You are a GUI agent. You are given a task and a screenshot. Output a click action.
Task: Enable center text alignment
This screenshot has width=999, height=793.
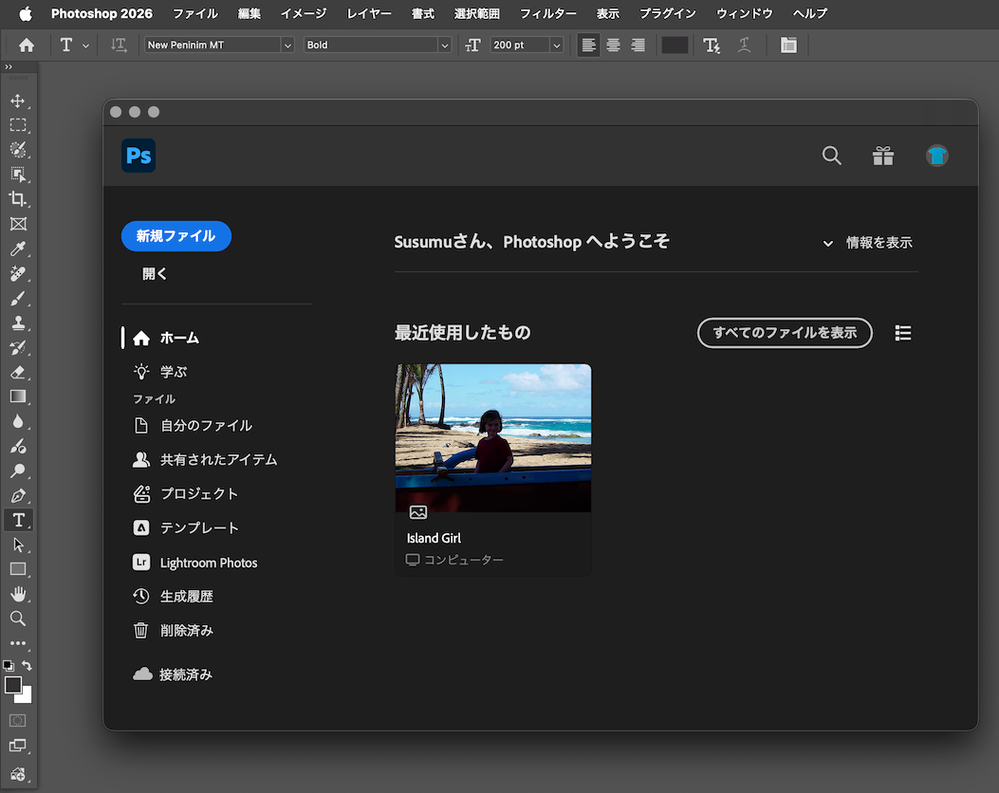pos(613,45)
